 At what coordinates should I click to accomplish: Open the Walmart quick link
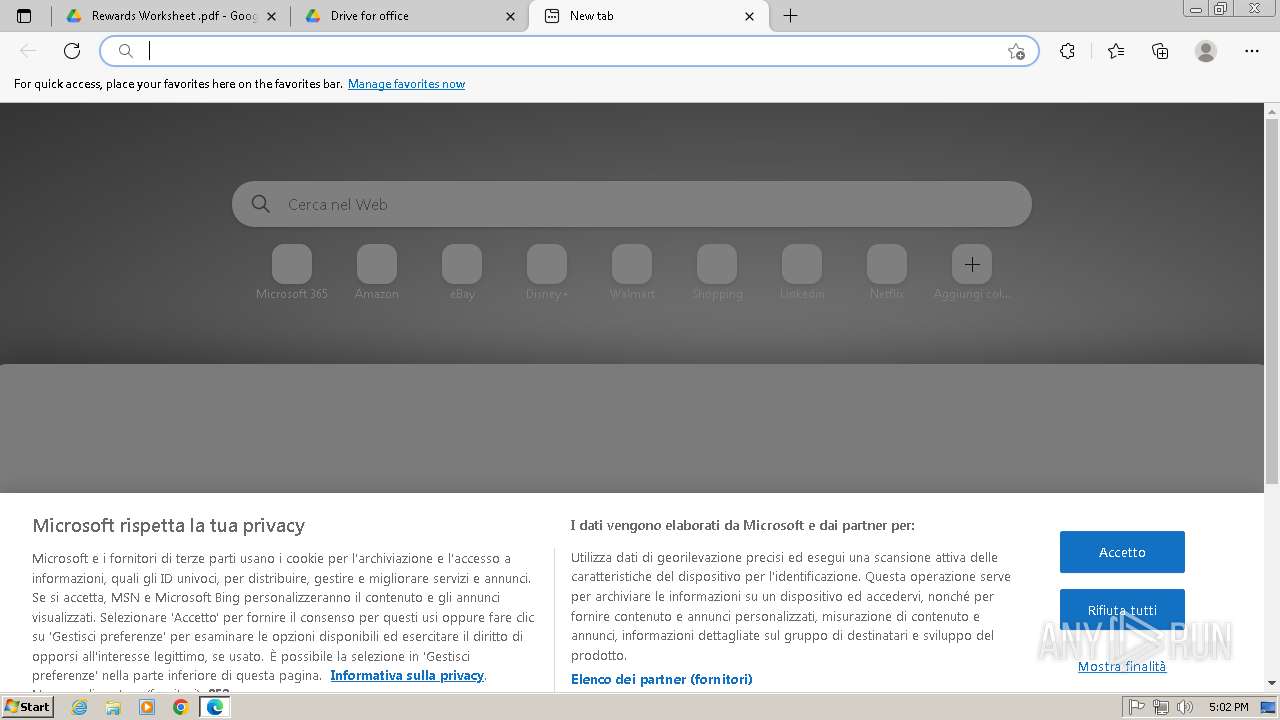[x=632, y=272]
